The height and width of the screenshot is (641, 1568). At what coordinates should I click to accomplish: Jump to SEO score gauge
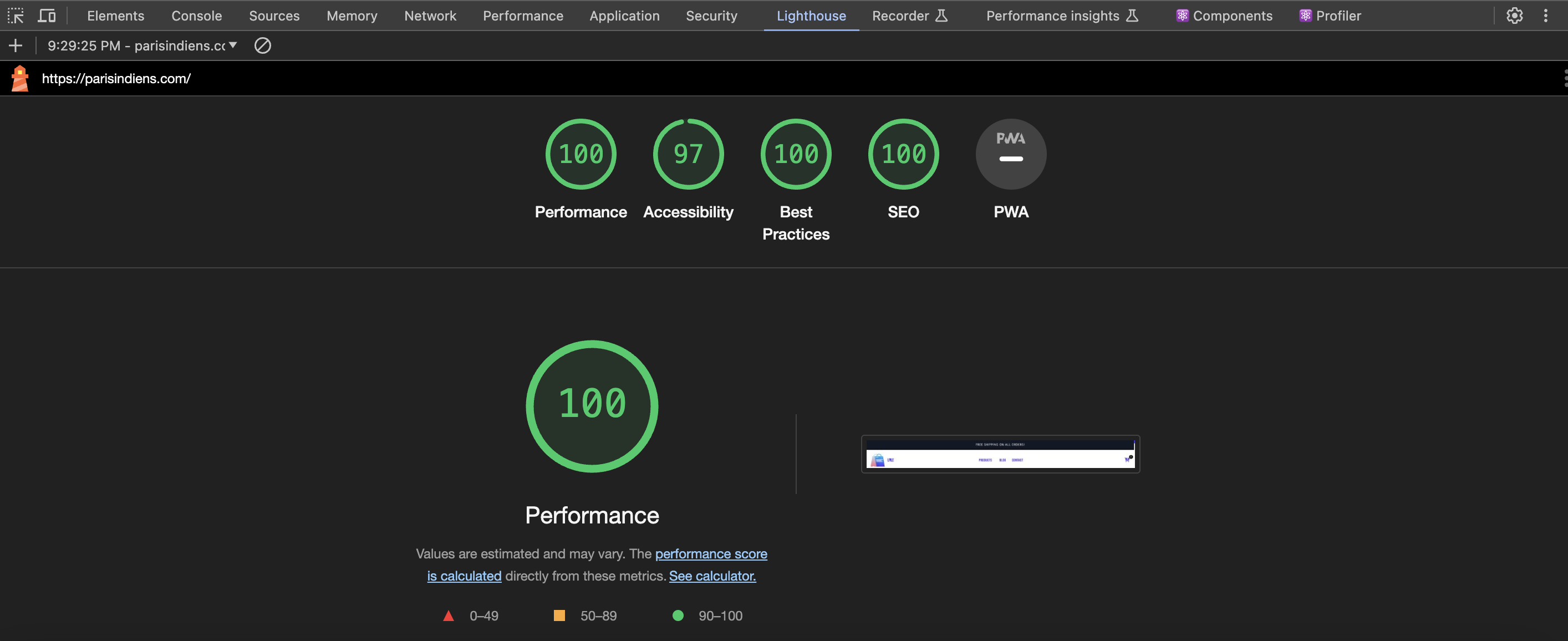pos(903,154)
